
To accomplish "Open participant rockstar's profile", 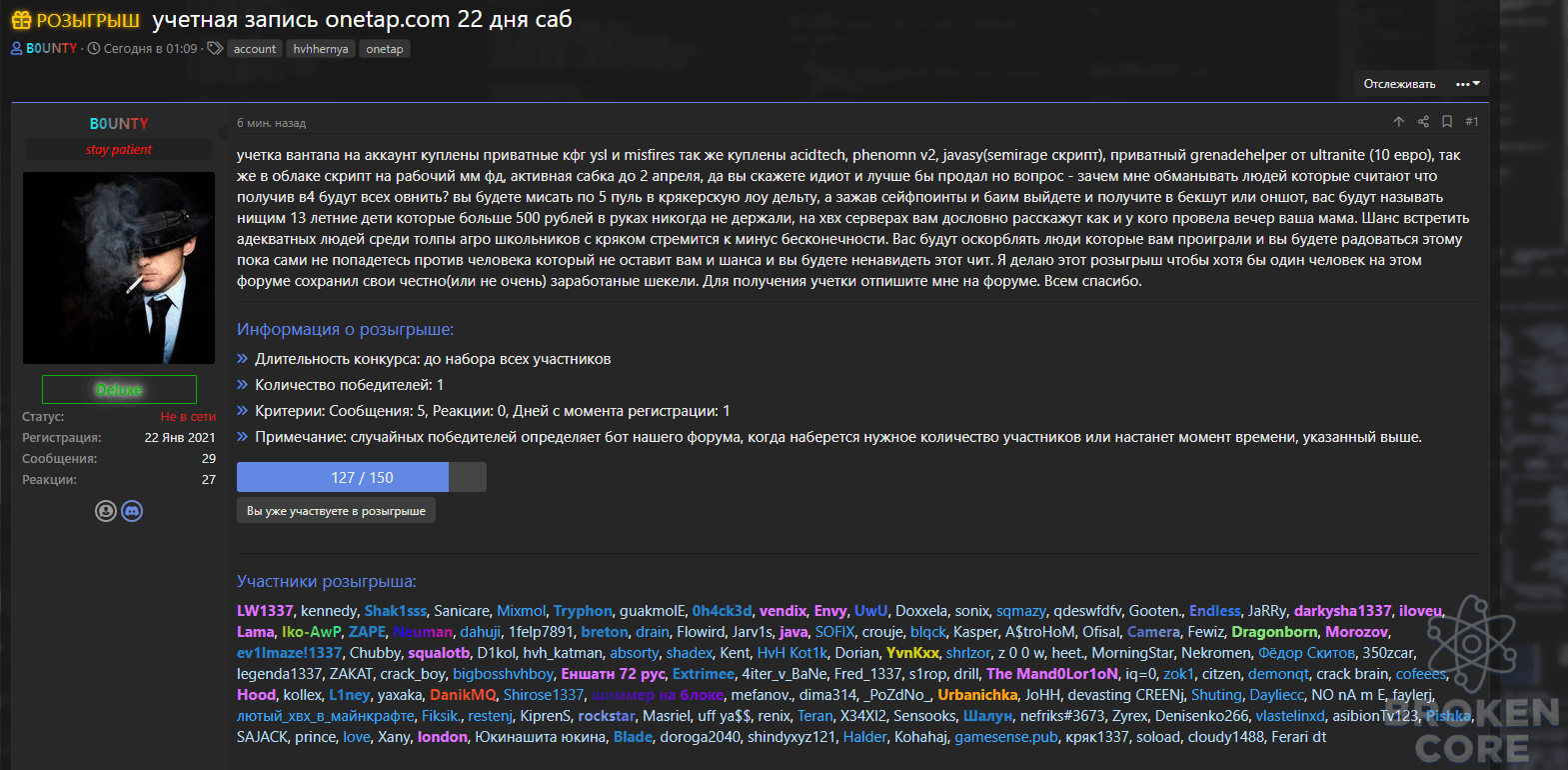I will point(607,716).
